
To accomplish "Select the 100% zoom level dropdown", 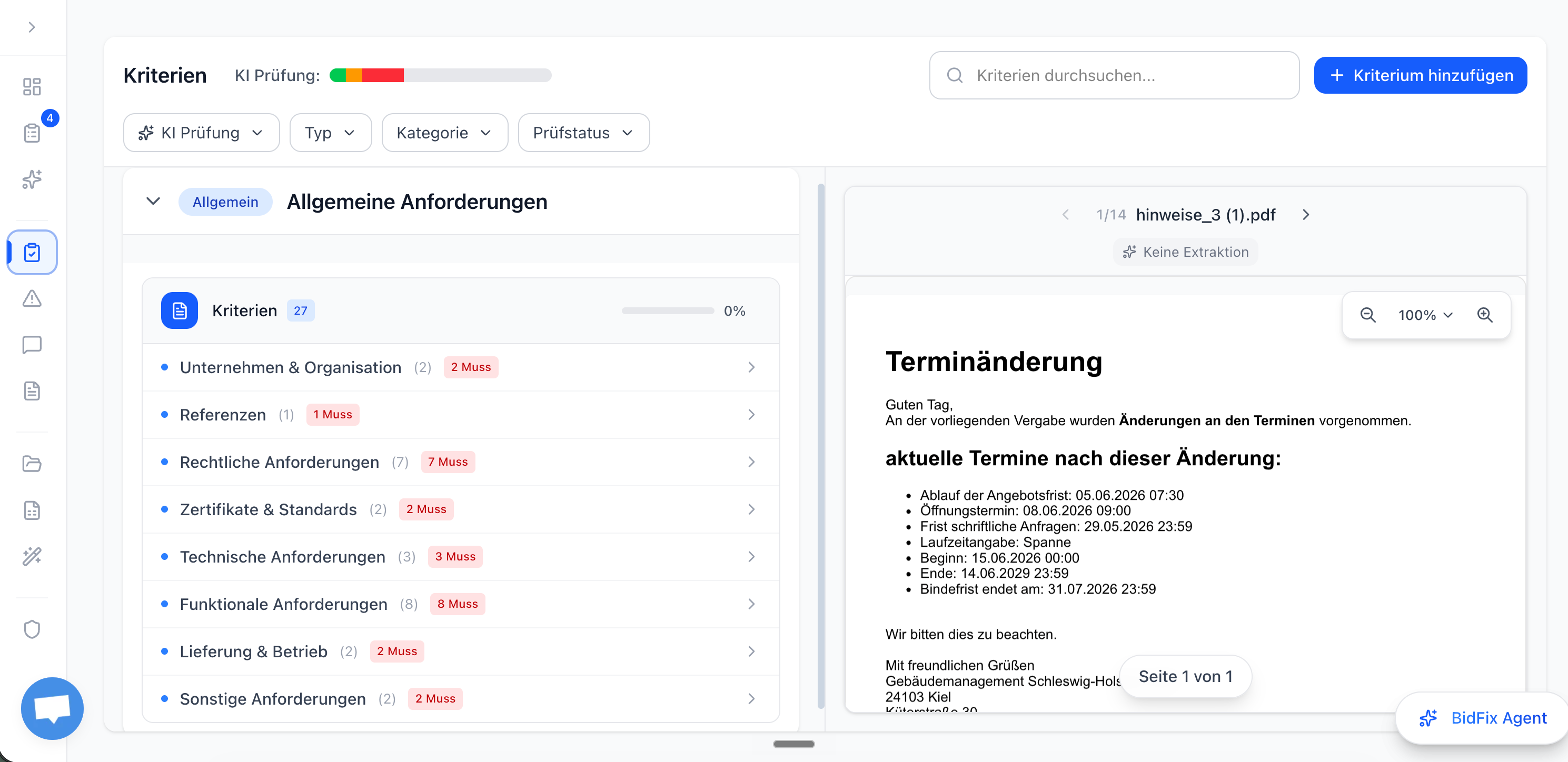I will tap(1425, 315).
